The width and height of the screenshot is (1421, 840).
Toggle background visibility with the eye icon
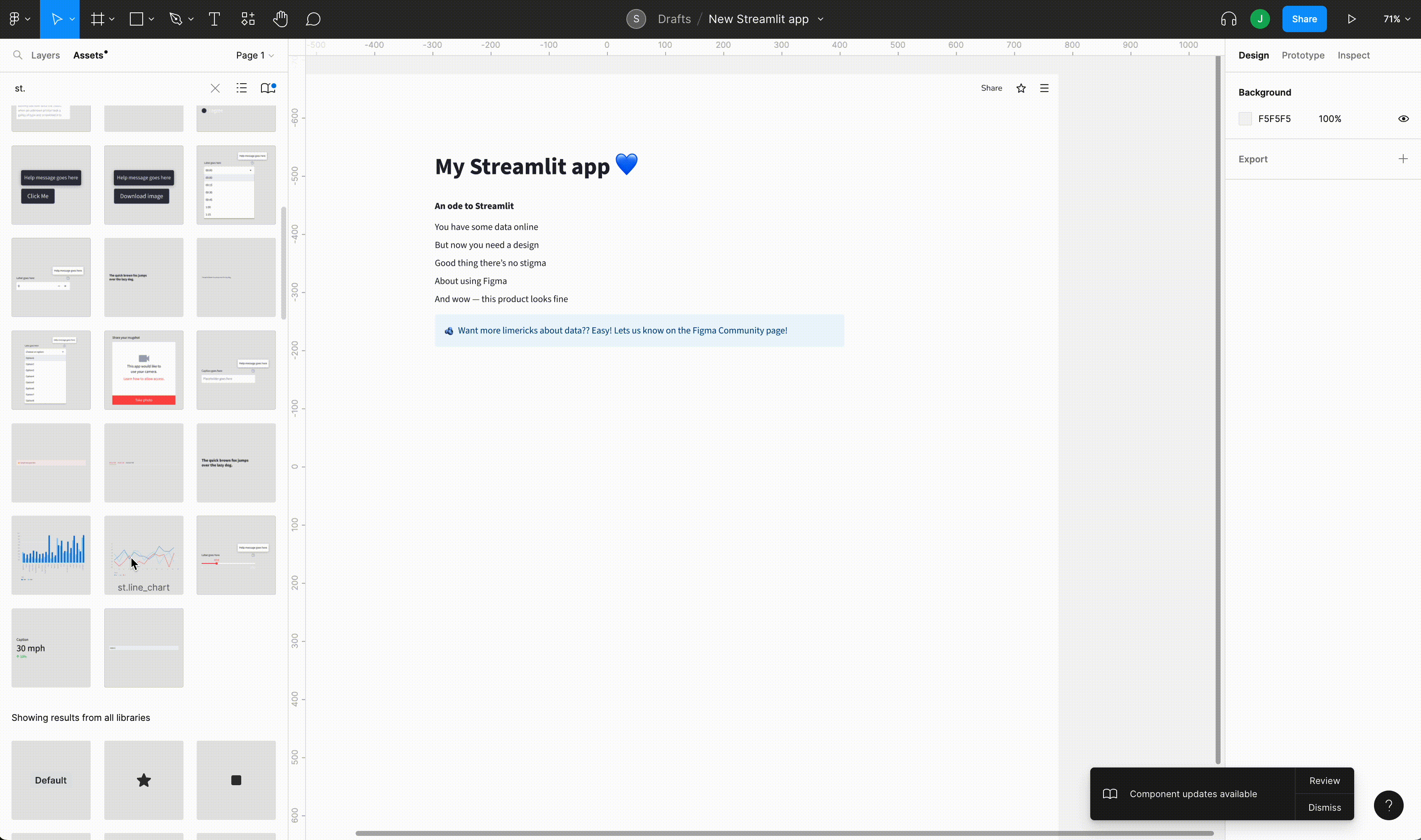pos(1403,118)
